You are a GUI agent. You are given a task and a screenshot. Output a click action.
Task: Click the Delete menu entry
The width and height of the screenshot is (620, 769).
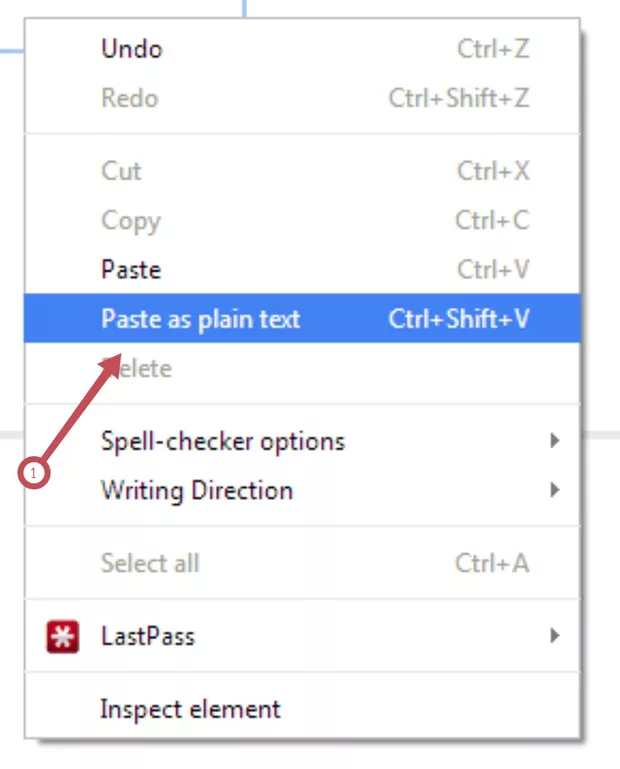pos(140,368)
